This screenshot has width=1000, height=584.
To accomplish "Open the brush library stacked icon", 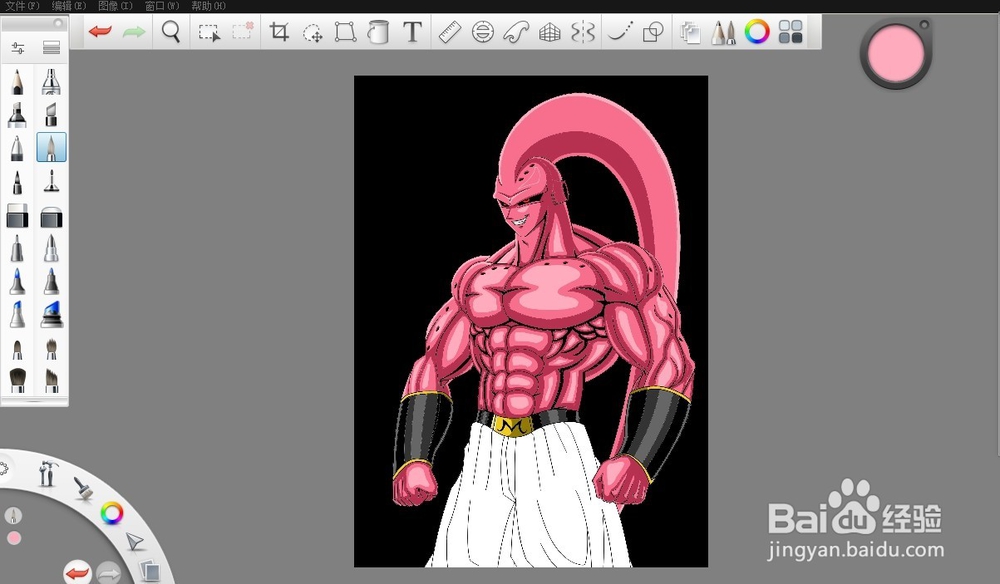I will click(51, 47).
